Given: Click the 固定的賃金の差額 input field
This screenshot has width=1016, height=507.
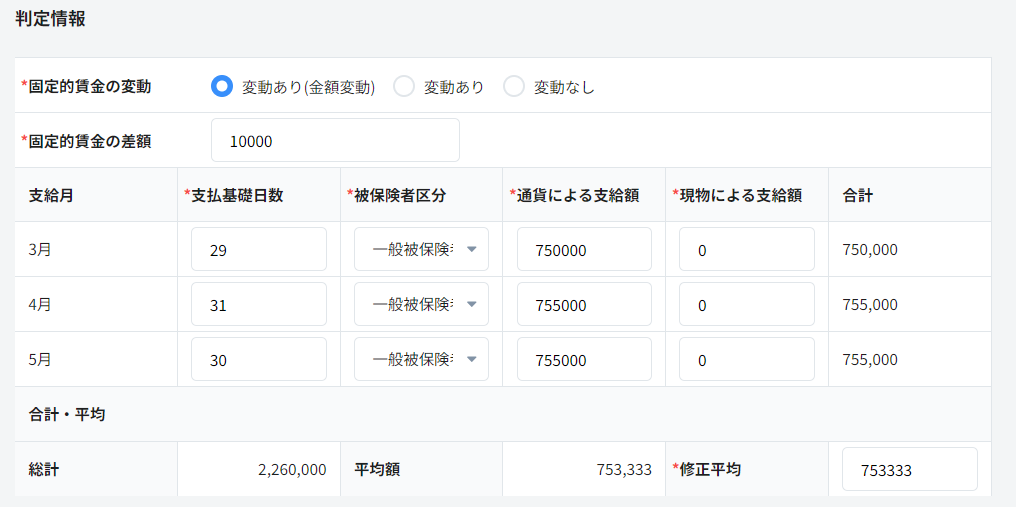Looking at the screenshot, I should [335, 141].
